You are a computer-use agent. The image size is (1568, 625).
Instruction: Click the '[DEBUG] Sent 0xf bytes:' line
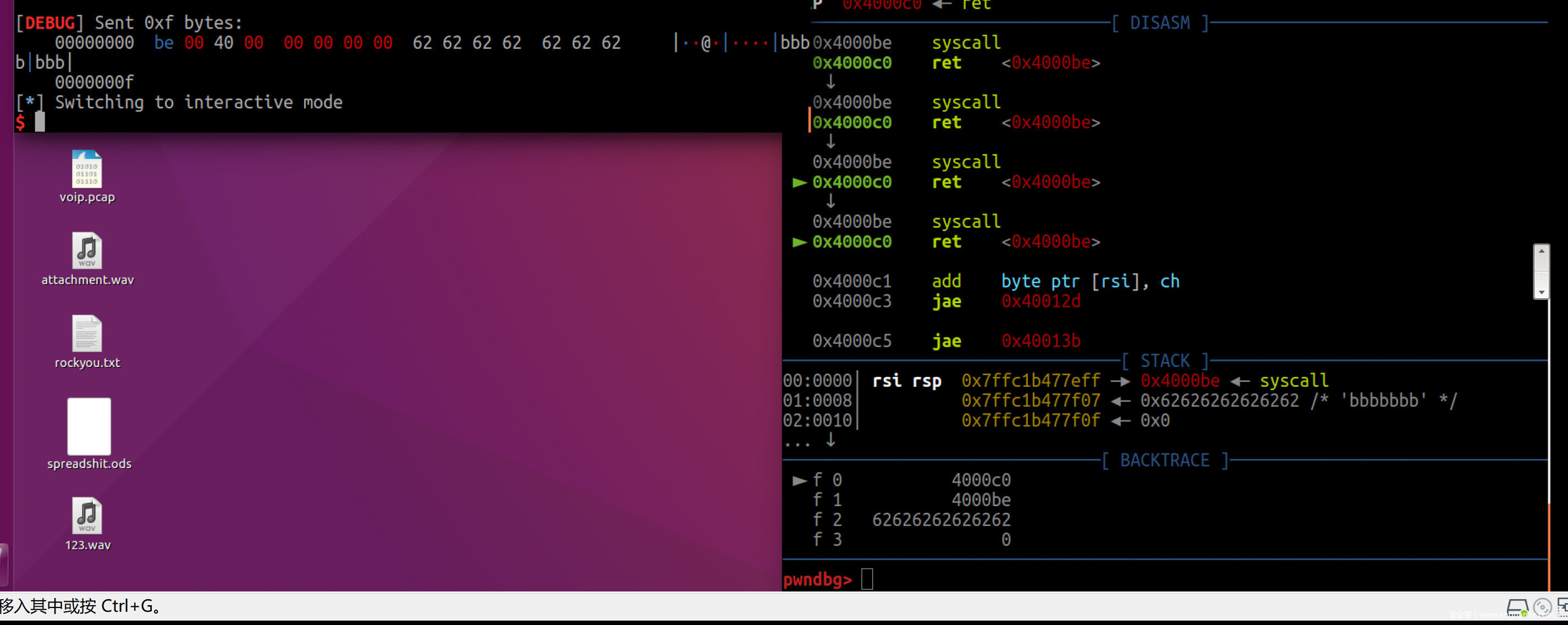pos(129,23)
